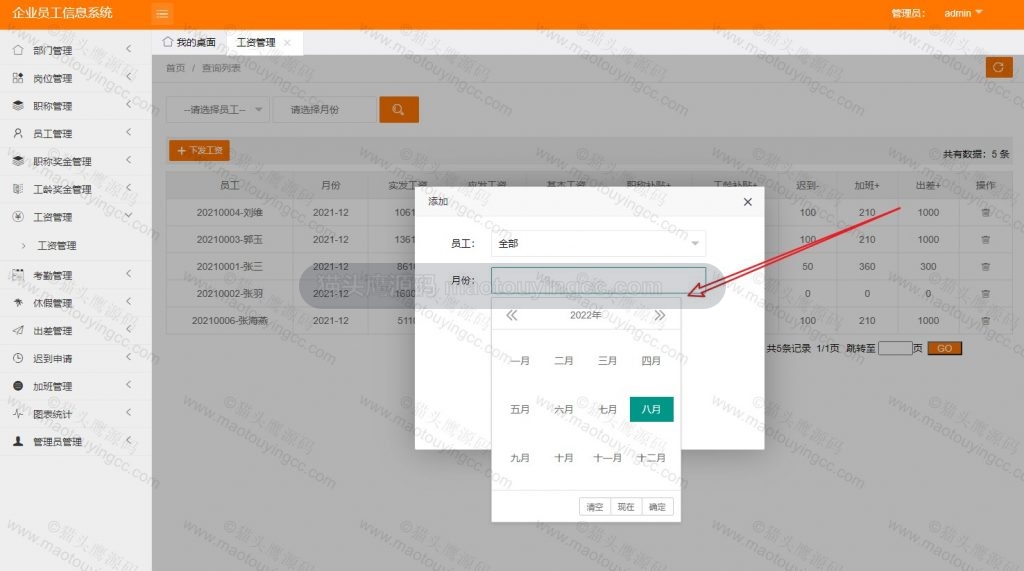Click the 图表统计 chart icon
Image resolution: width=1024 pixels, height=571 pixels.
pos(18,414)
